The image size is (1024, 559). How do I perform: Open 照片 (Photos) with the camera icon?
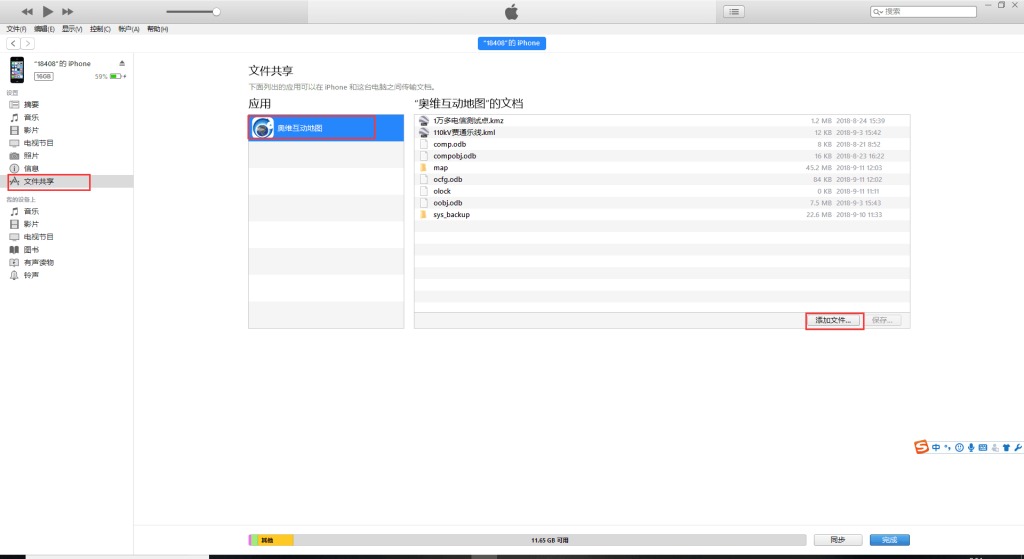[32, 156]
